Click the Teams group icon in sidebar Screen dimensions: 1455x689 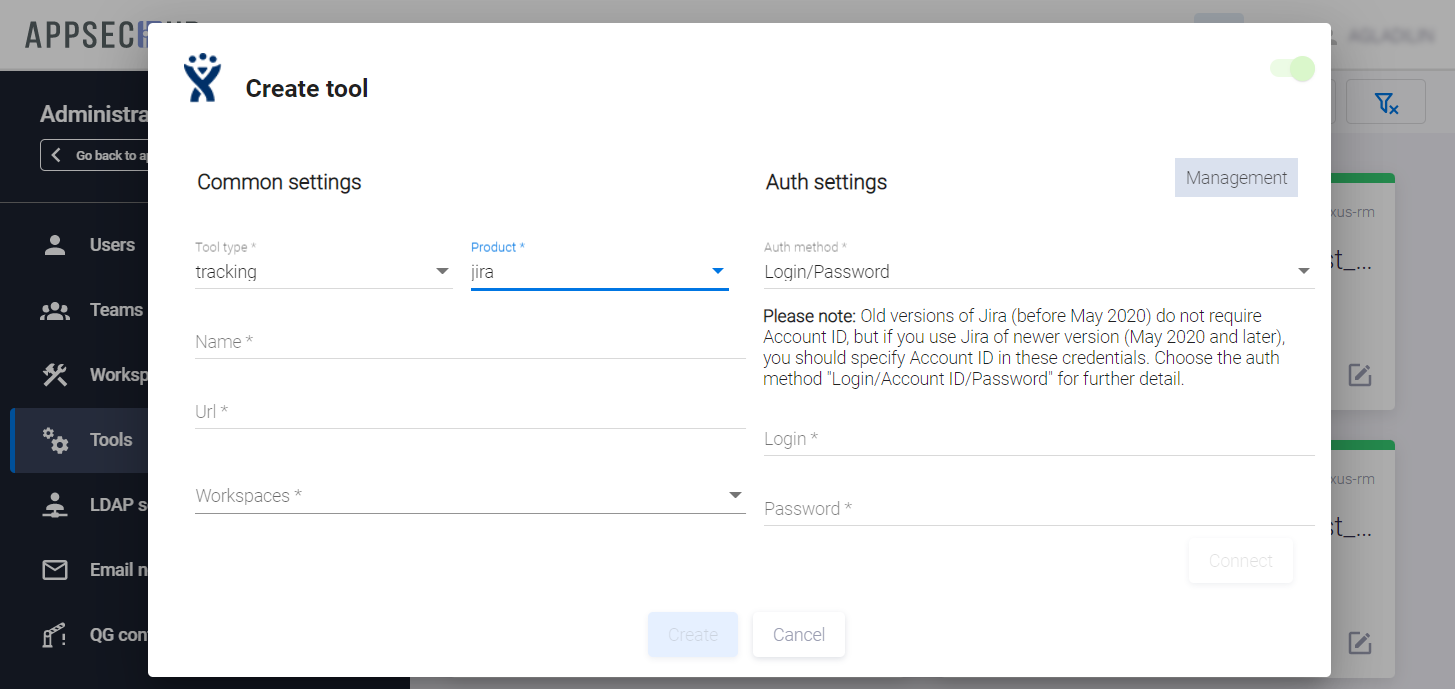tap(55, 310)
